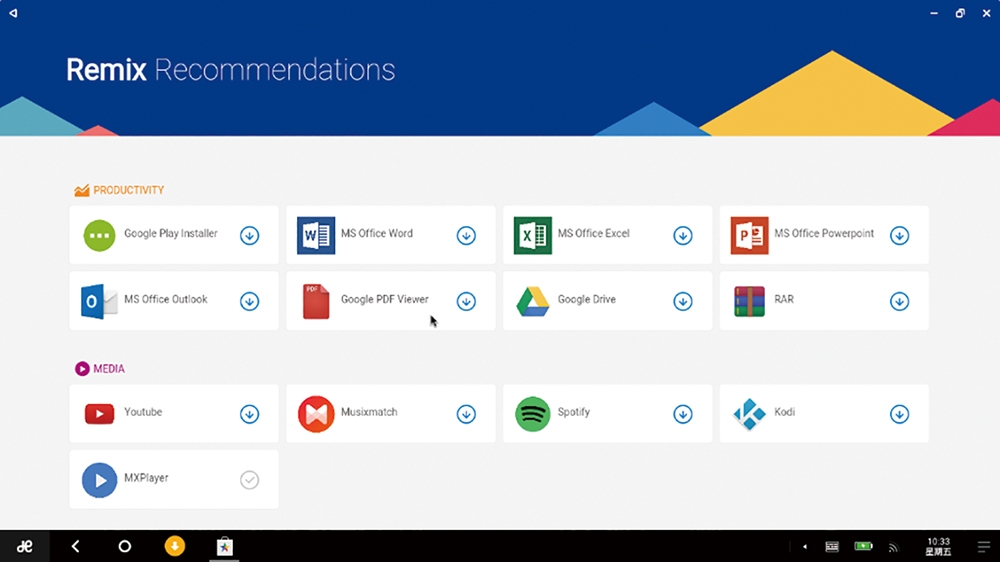Select the Kodi label text

784,412
